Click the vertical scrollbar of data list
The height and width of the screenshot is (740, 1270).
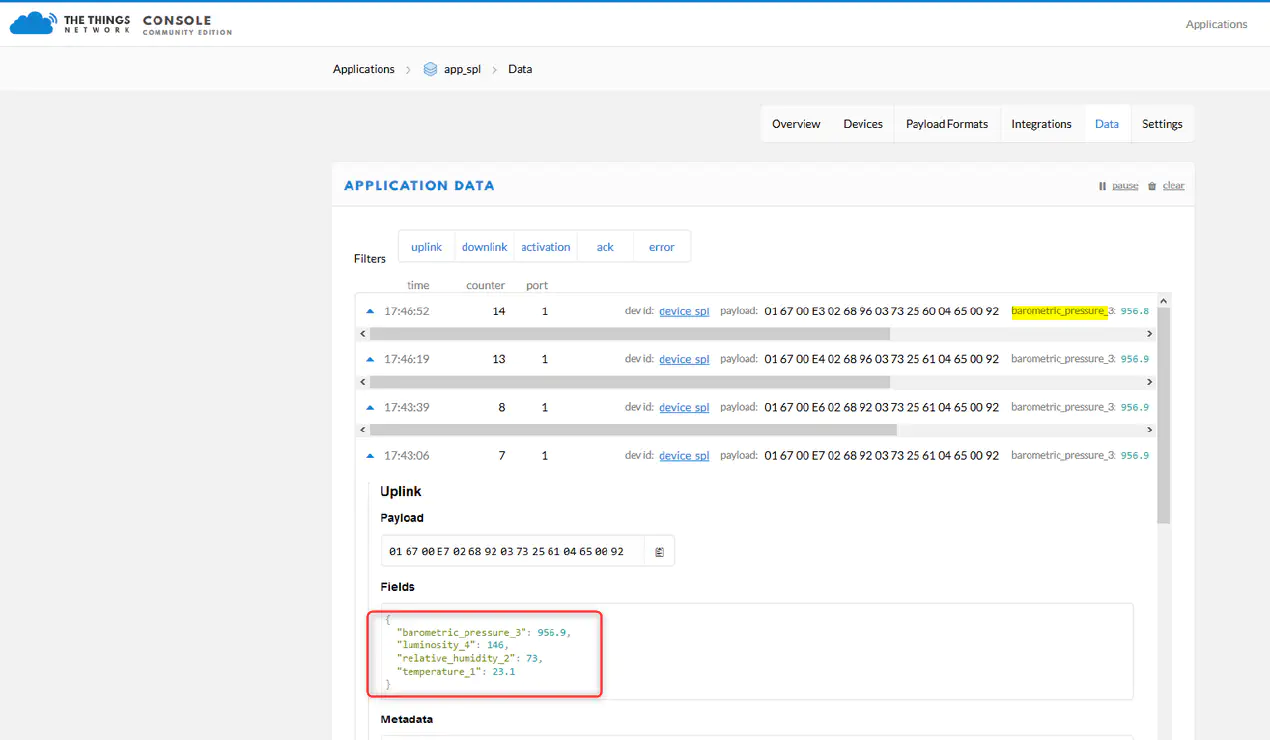pos(1163,415)
